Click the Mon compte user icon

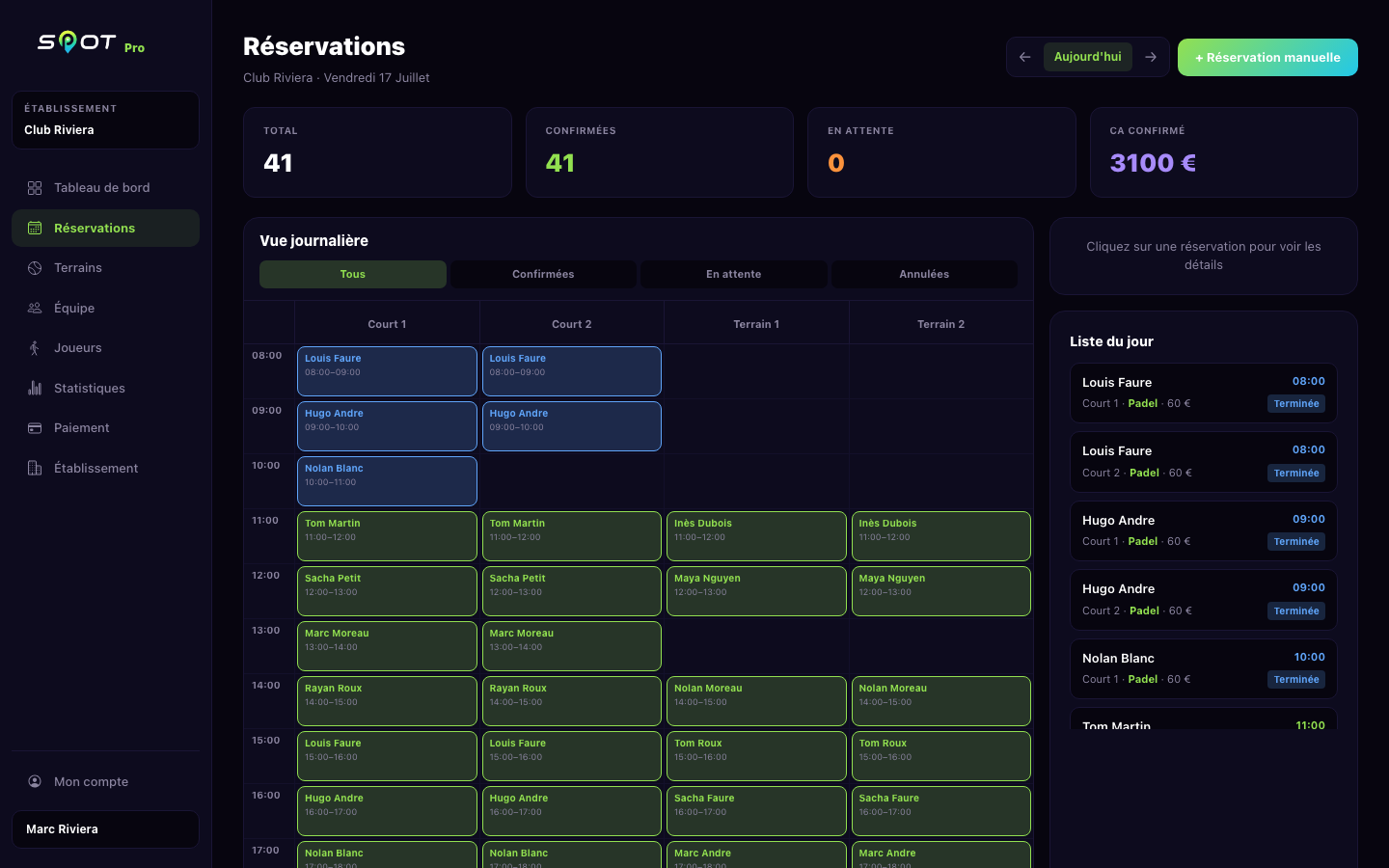pos(35,782)
